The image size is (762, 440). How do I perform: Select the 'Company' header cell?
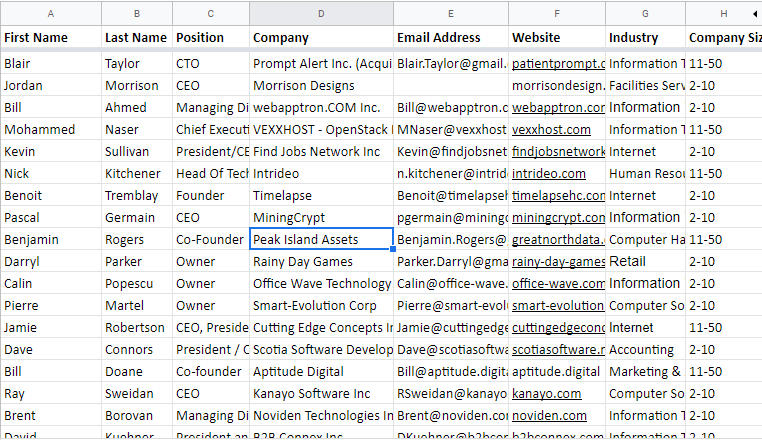[321, 37]
